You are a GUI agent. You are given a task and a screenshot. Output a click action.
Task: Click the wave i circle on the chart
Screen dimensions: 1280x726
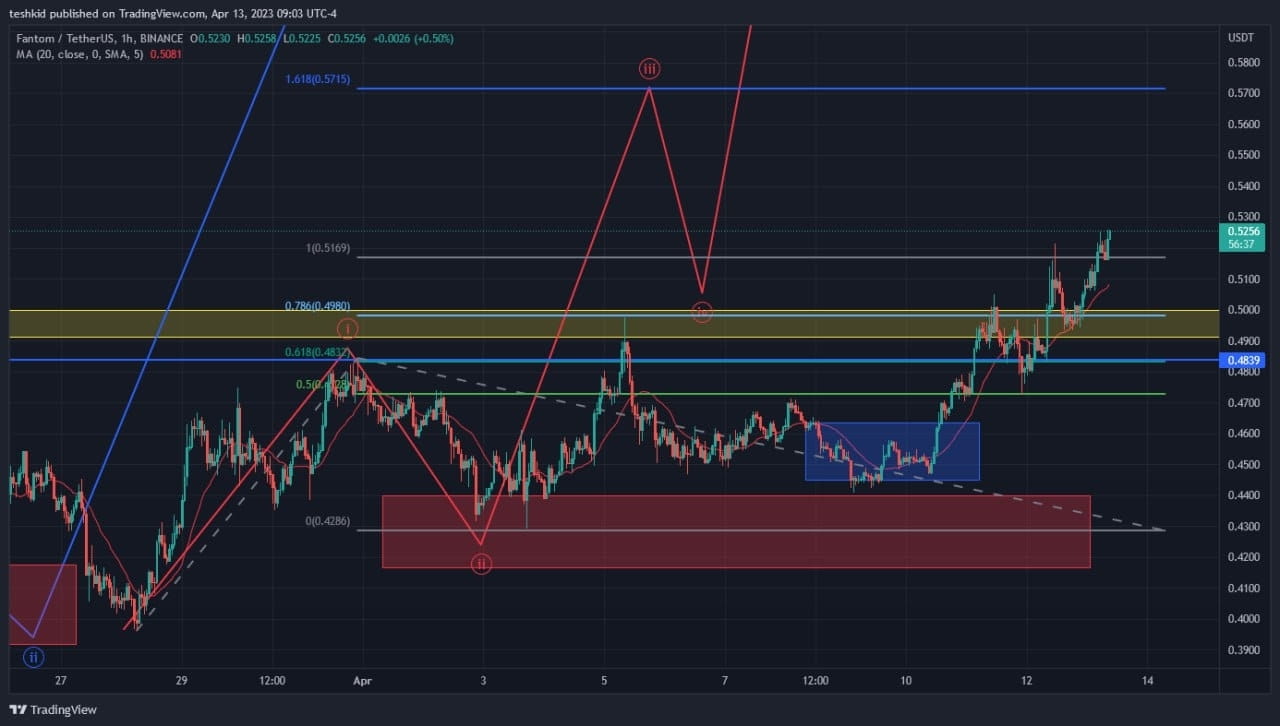(348, 327)
